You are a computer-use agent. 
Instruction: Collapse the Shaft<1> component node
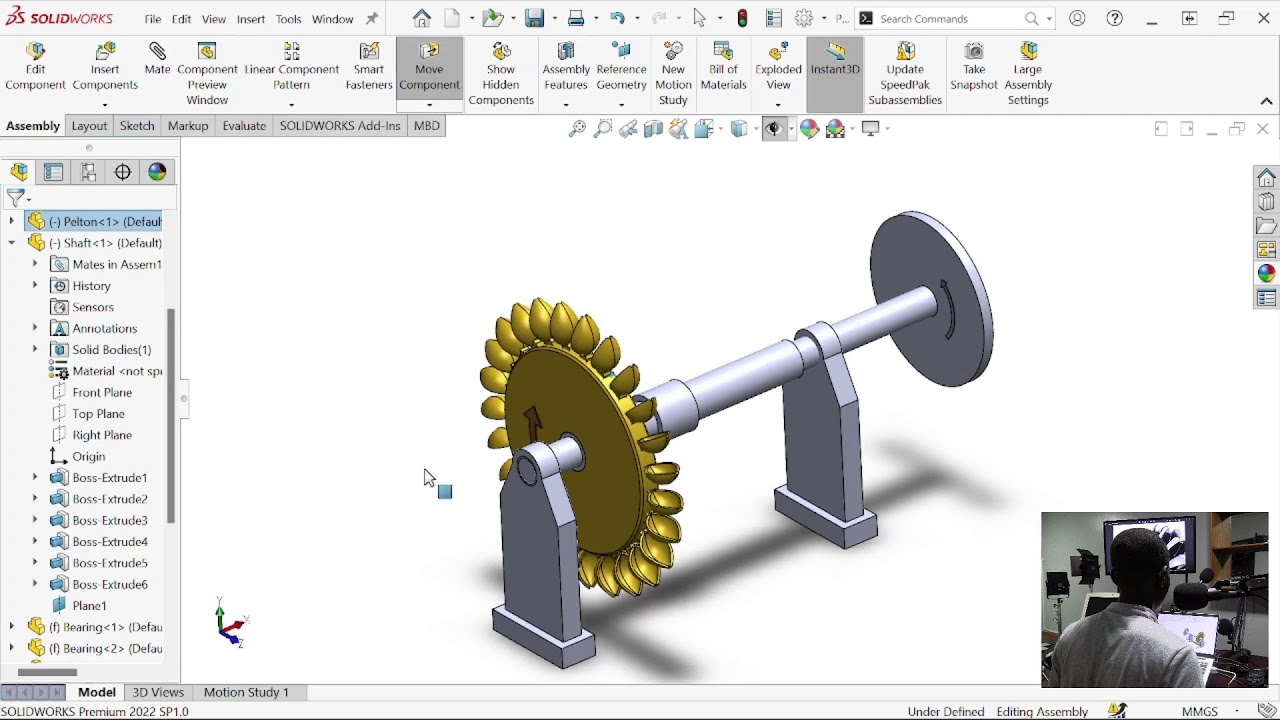[x=11, y=243]
